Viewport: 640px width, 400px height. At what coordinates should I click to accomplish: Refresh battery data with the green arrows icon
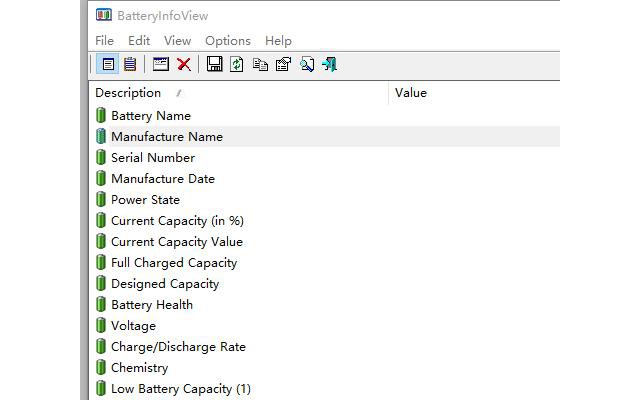[x=237, y=64]
